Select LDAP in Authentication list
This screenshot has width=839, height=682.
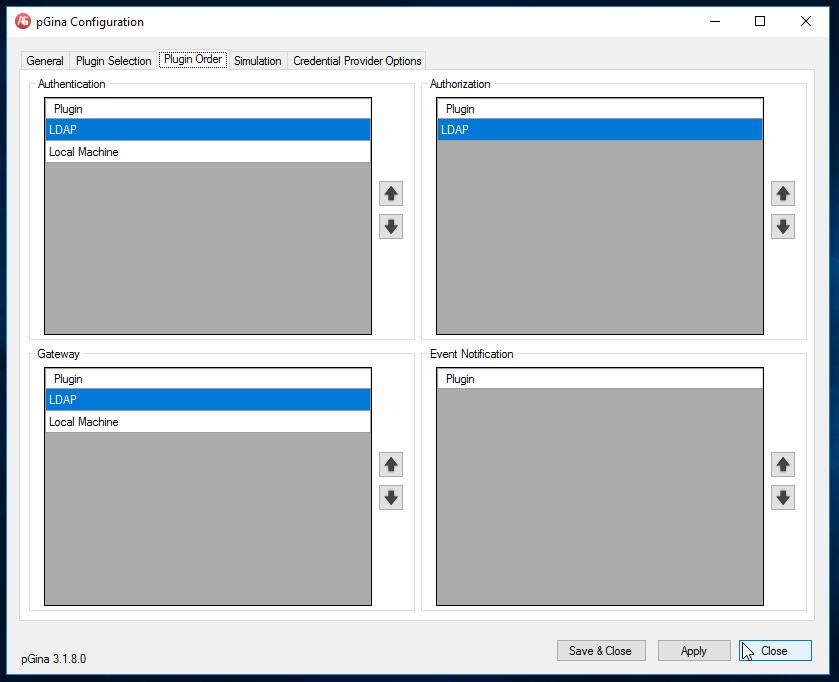(x=208, y=130)
